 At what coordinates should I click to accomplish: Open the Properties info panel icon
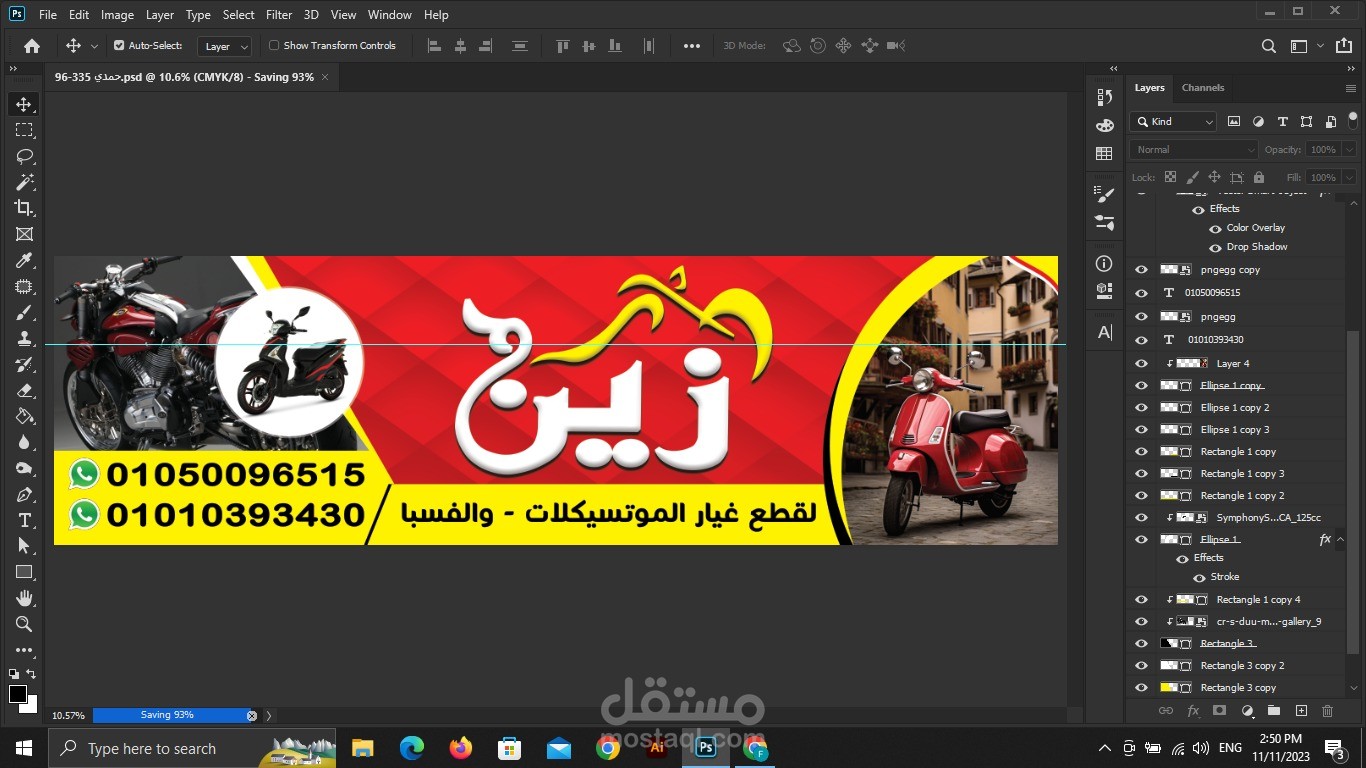click(1104, 264)
